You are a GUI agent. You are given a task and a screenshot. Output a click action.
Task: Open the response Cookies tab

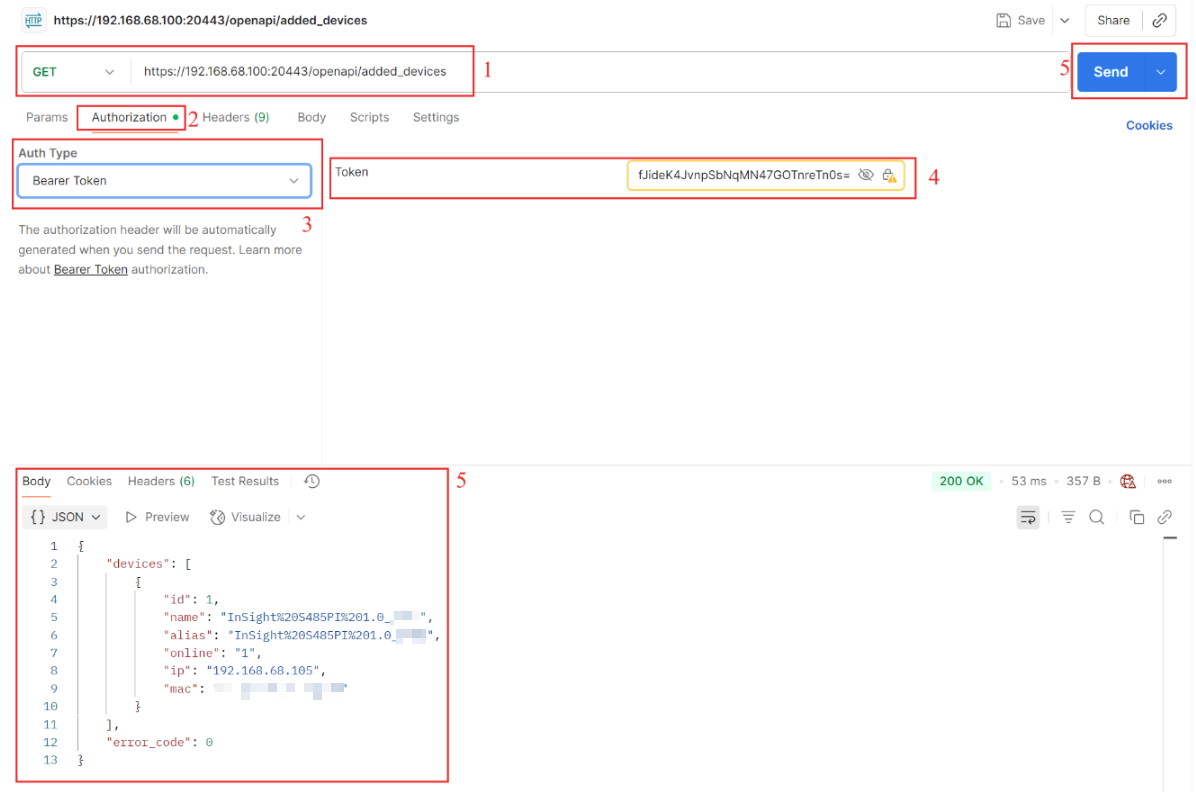(x=89, y=481)
